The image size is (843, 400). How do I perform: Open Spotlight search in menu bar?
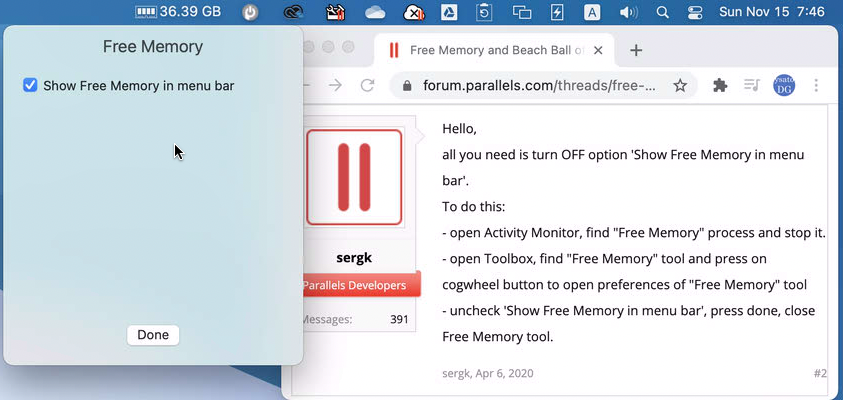662,13
